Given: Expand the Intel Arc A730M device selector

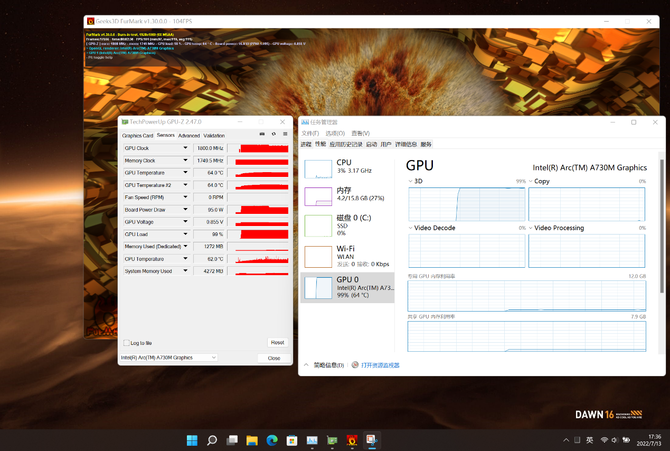Looking at the screenshot, I should (x=169, y=357).
